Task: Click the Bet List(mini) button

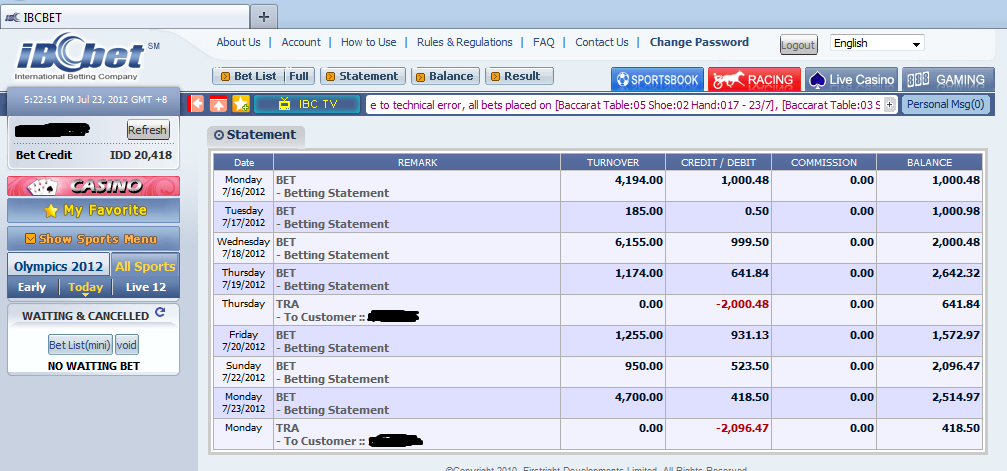Action: click(x=80, y=345)
